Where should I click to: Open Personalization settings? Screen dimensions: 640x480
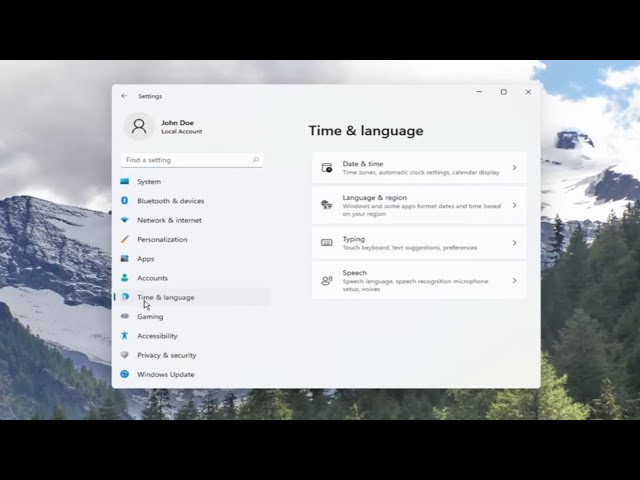[192, 239]
